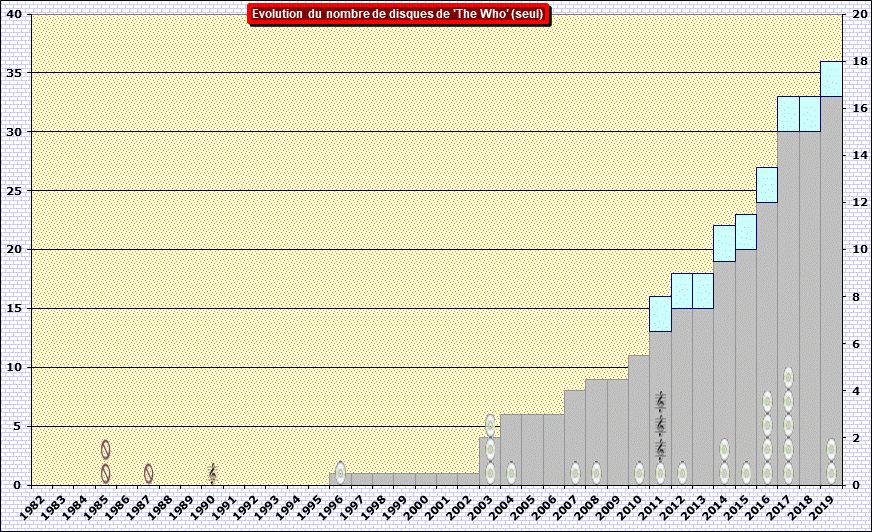Click the disc icon in the 2012 bar
Screen dimensions: 872x532
click(x=682, y=472)
